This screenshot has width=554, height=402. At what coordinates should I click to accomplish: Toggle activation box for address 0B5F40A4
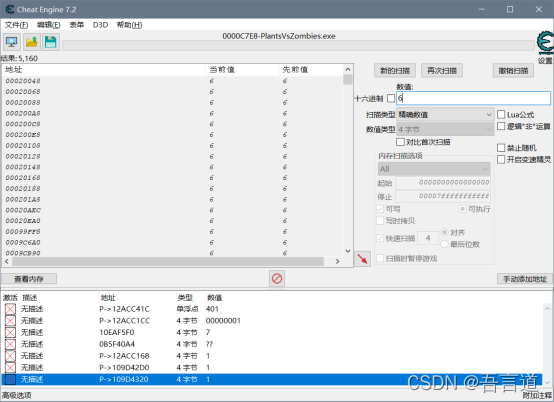click(x=10, y=344)
